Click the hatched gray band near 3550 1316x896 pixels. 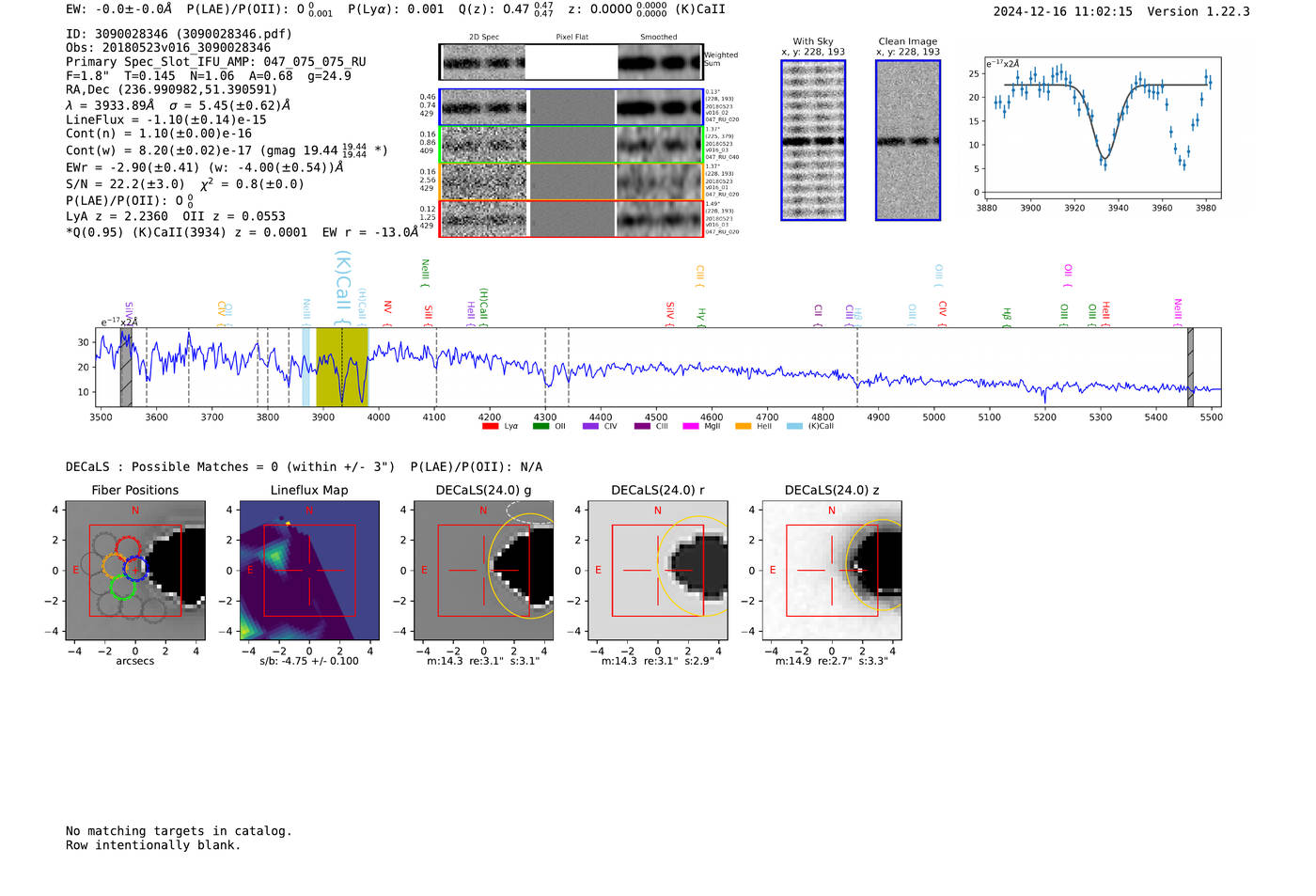(126, 367)
